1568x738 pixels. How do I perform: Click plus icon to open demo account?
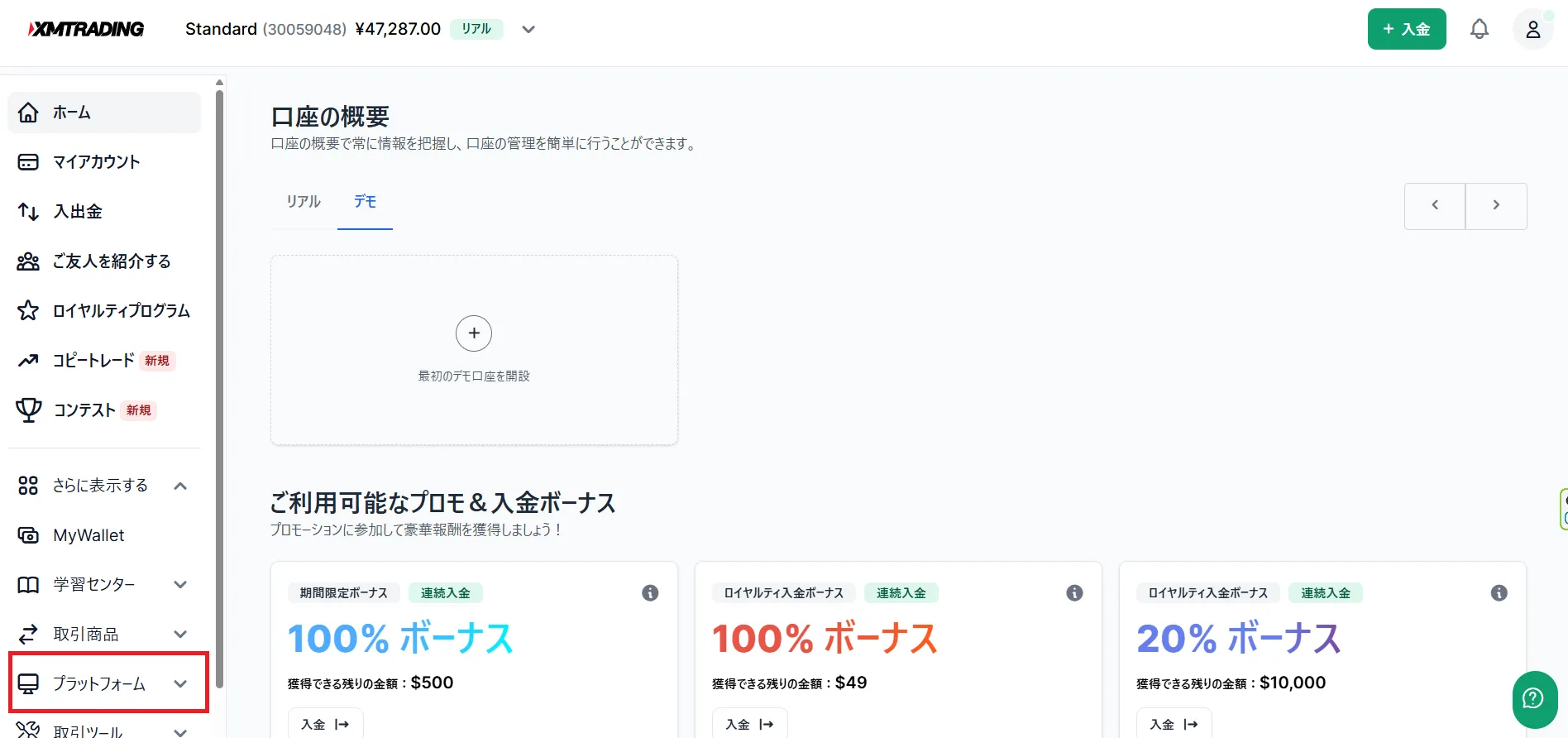click(x=474, y=333)
